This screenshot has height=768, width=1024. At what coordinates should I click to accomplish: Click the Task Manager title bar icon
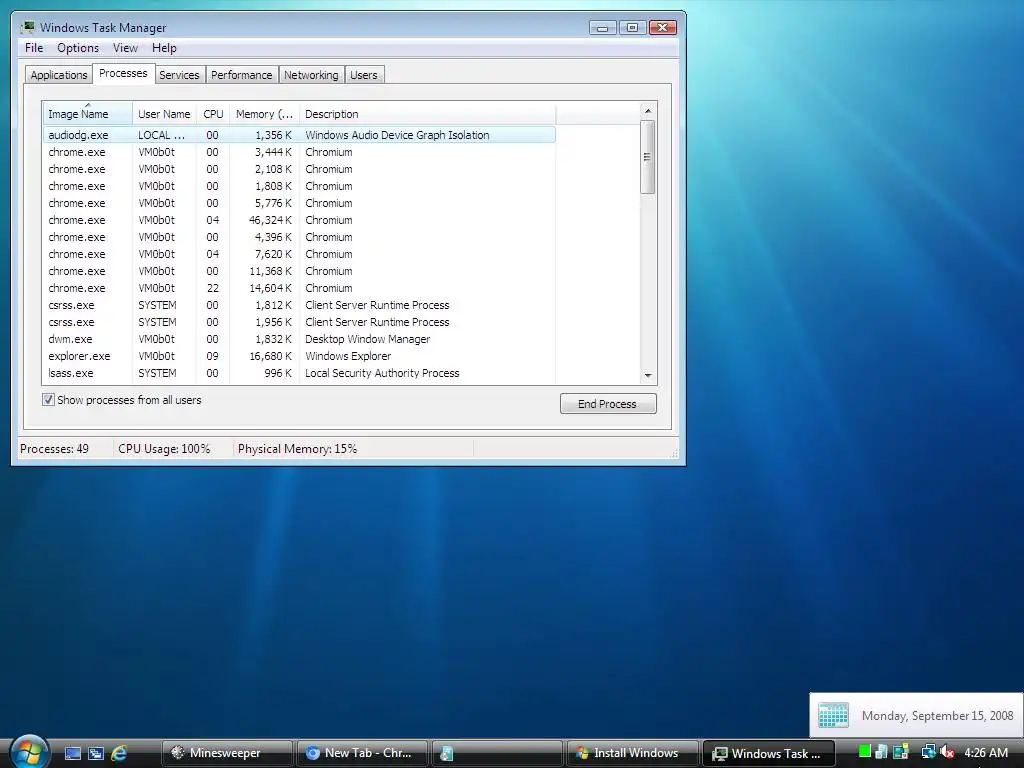pyautogui.click(x=27, y=27)
